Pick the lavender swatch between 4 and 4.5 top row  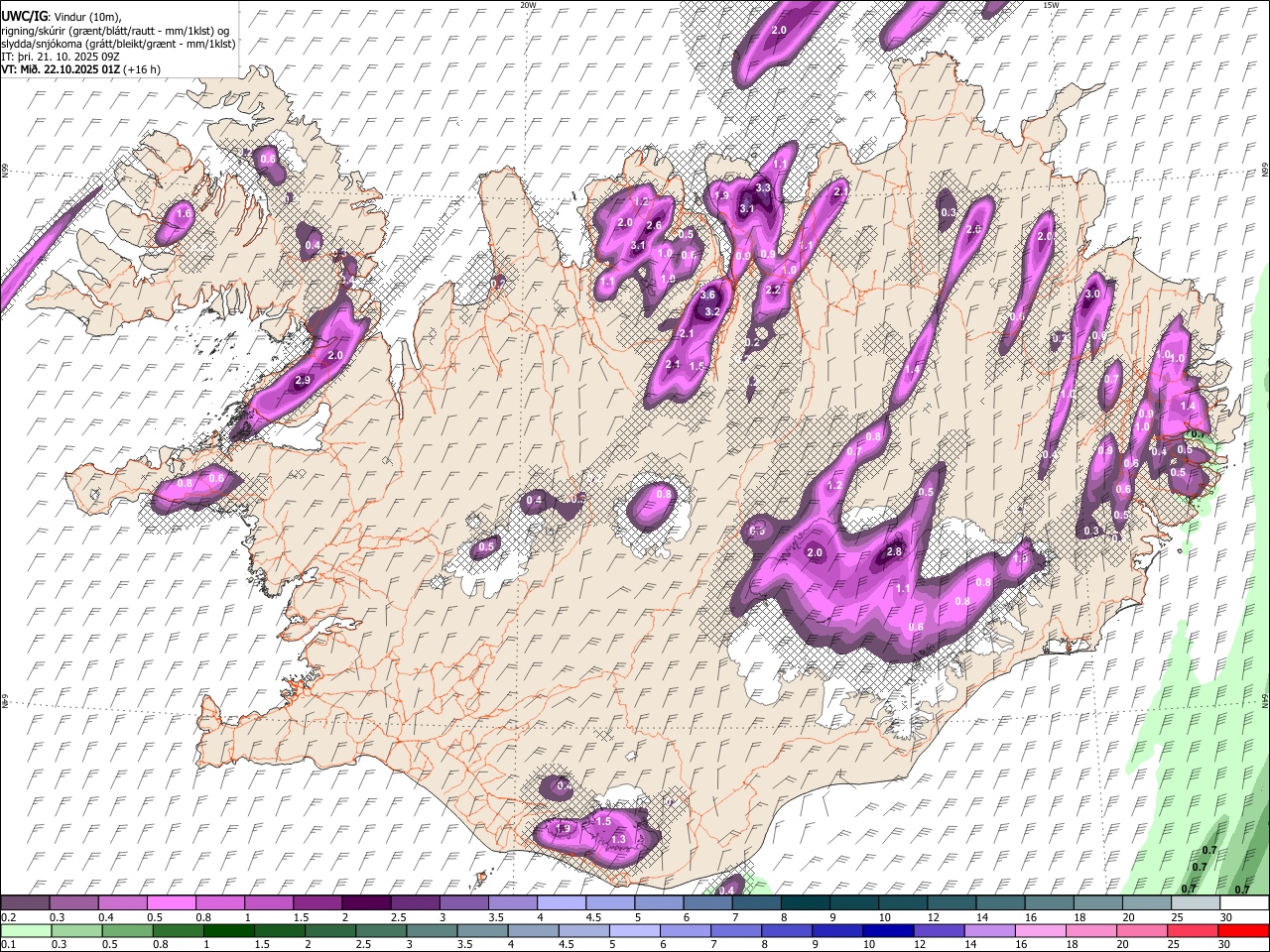tap(560, 902)
